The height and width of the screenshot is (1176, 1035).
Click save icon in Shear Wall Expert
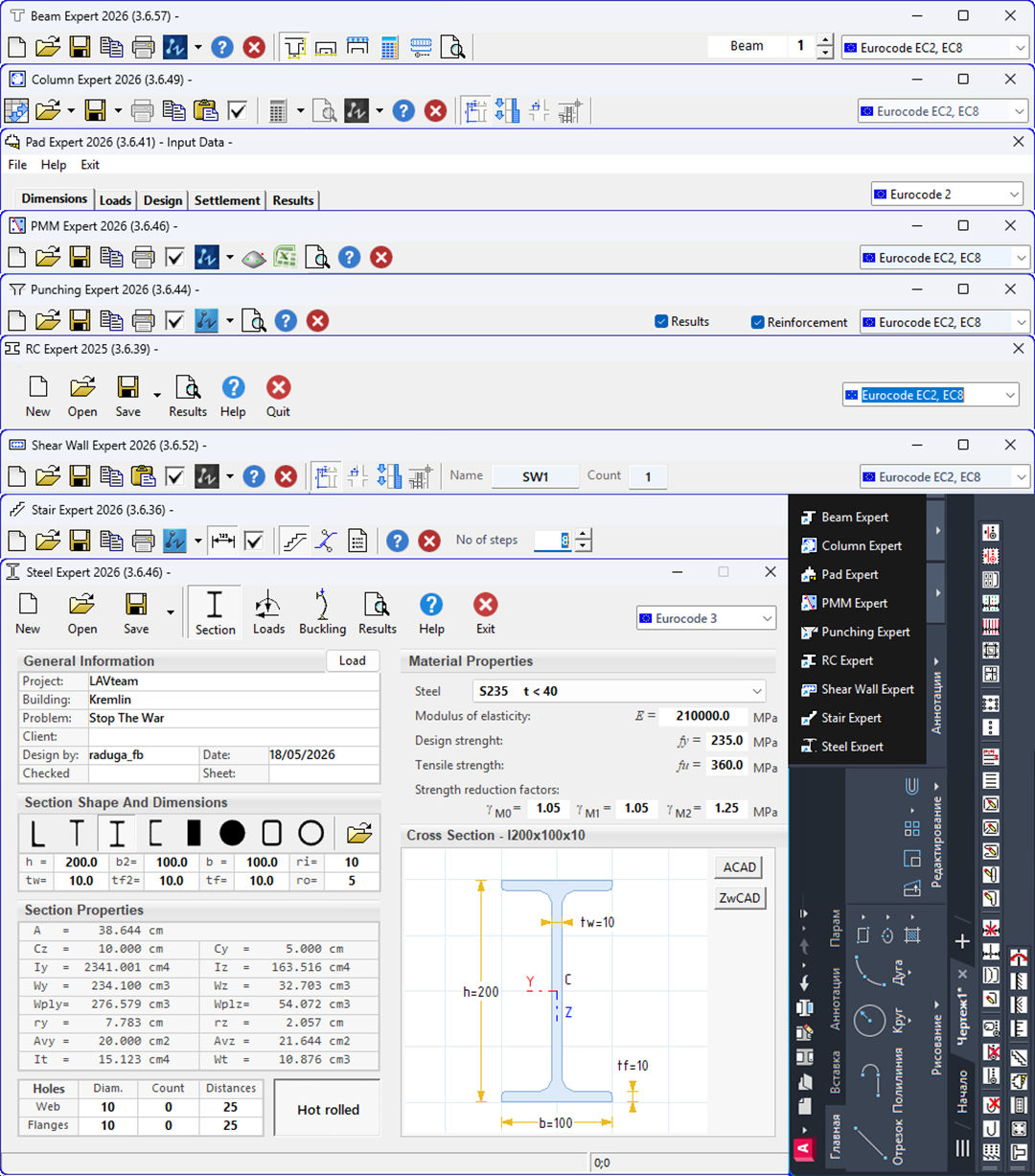click(x=80, y=476)
